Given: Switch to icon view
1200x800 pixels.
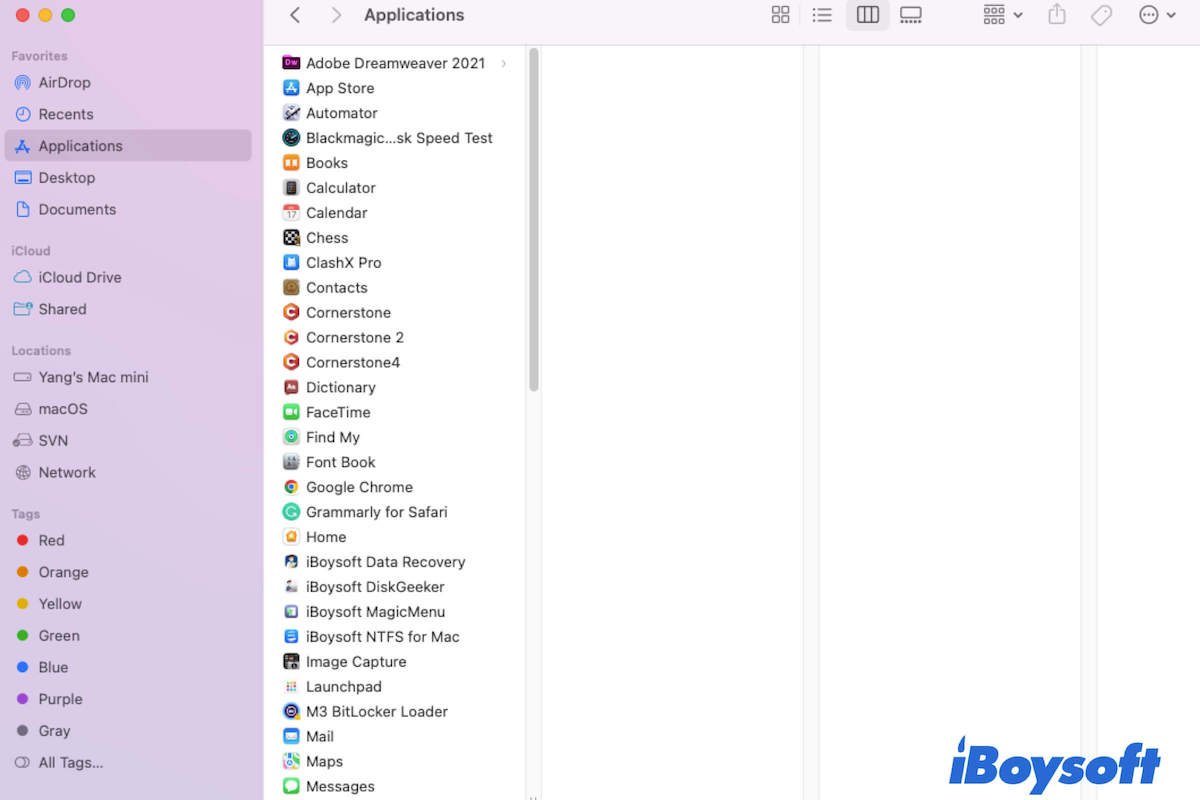Looking at the screenshot, I should [780, 15].
